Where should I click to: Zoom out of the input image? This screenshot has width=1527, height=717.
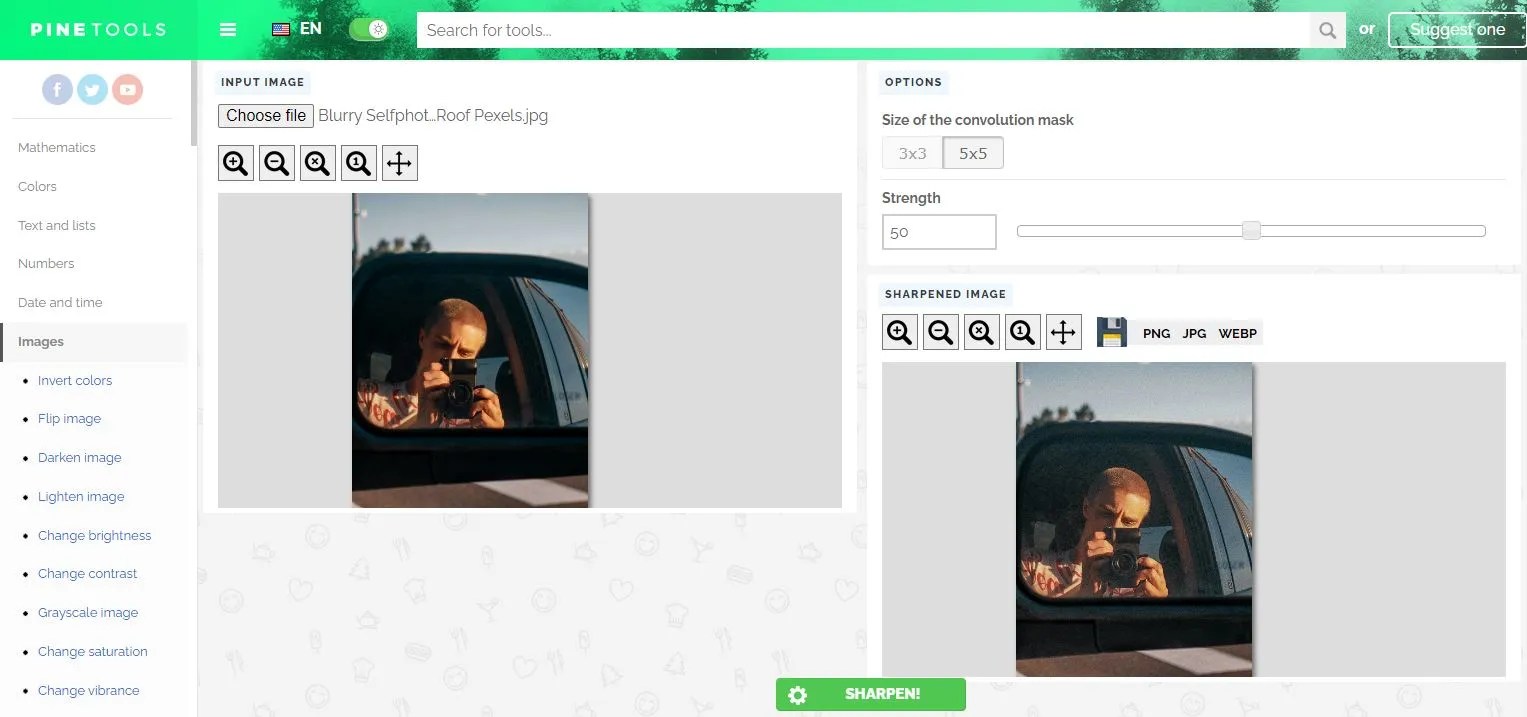click(x=276, y=162)
